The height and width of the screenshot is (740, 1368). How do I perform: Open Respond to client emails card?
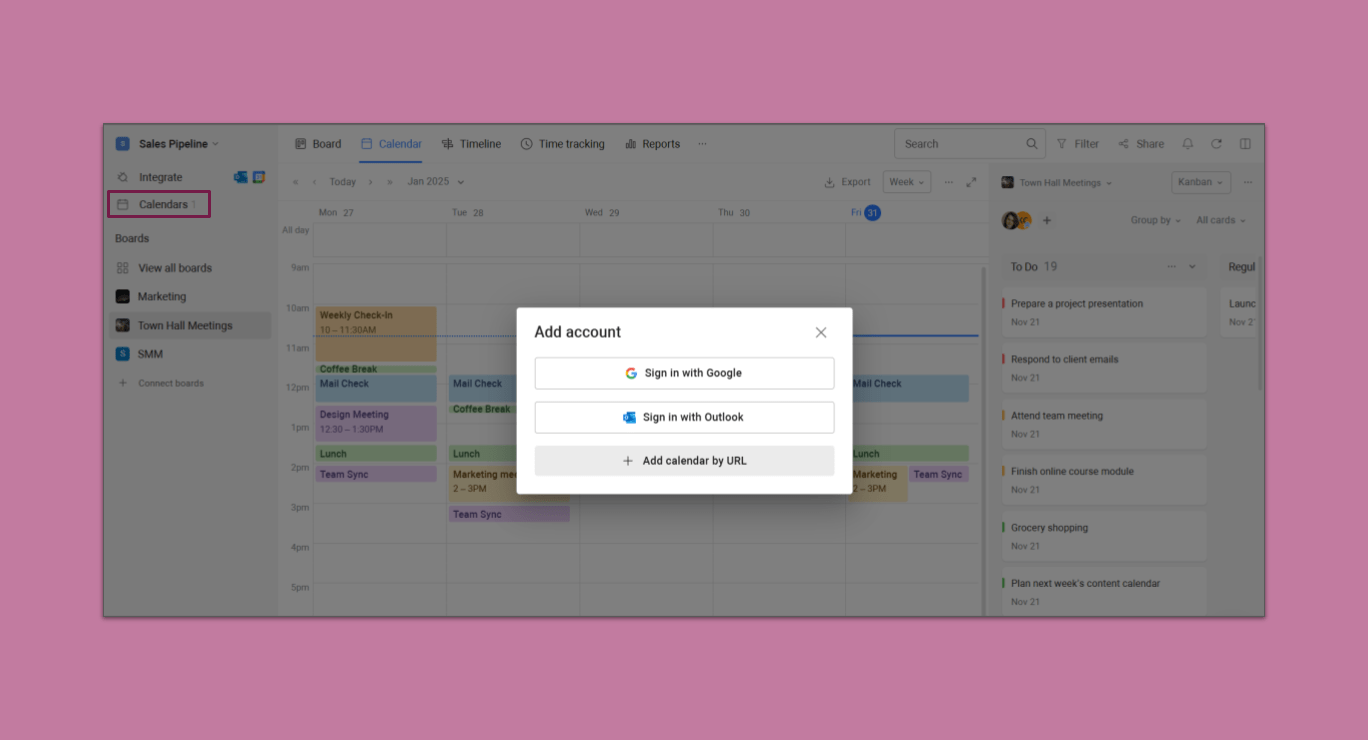(x=1104, y=368)
